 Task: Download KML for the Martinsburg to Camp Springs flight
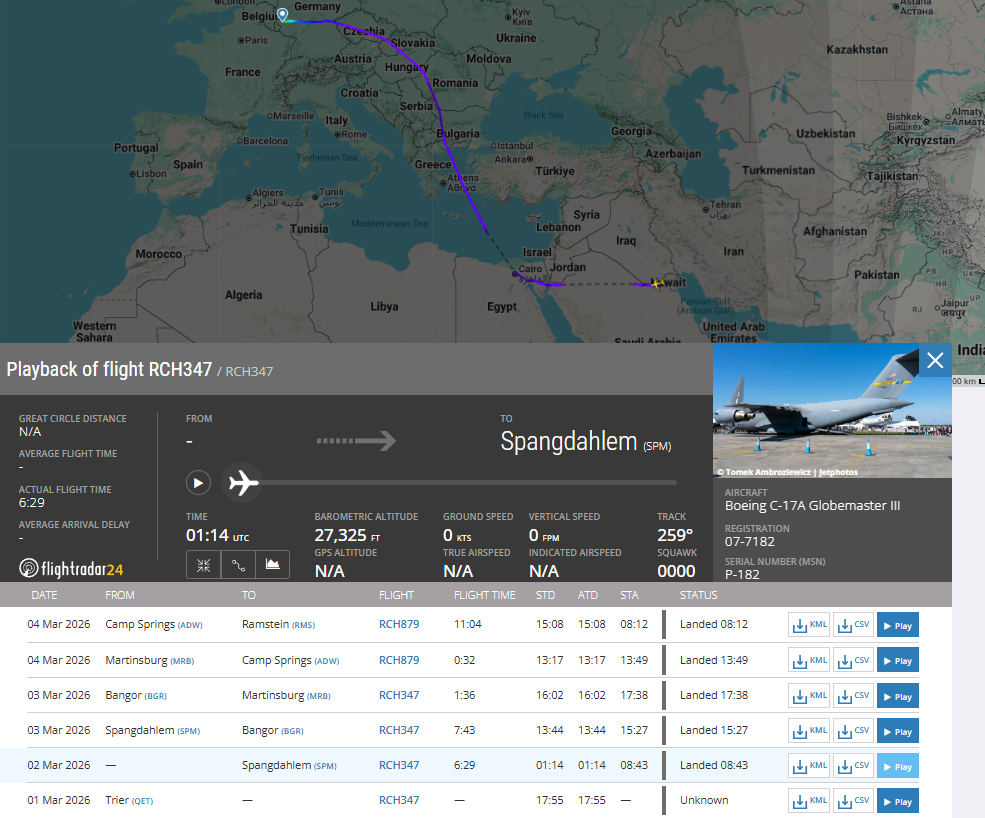pyautogui.click(x=809, y=660)
